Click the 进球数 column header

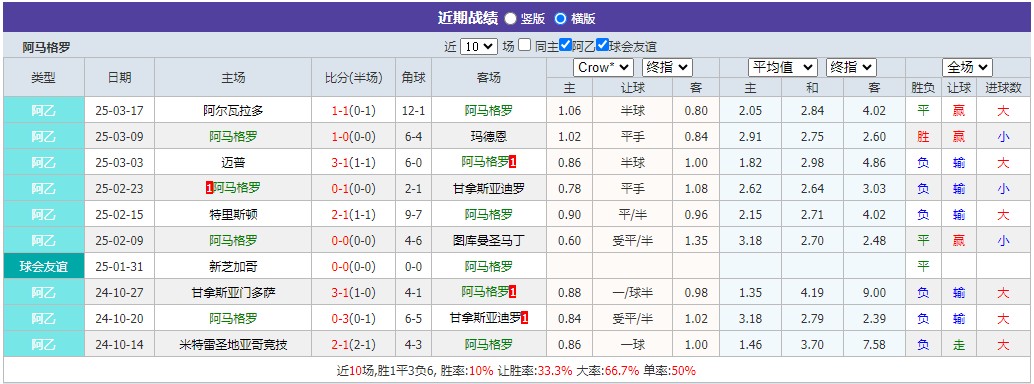[1003, 88]
